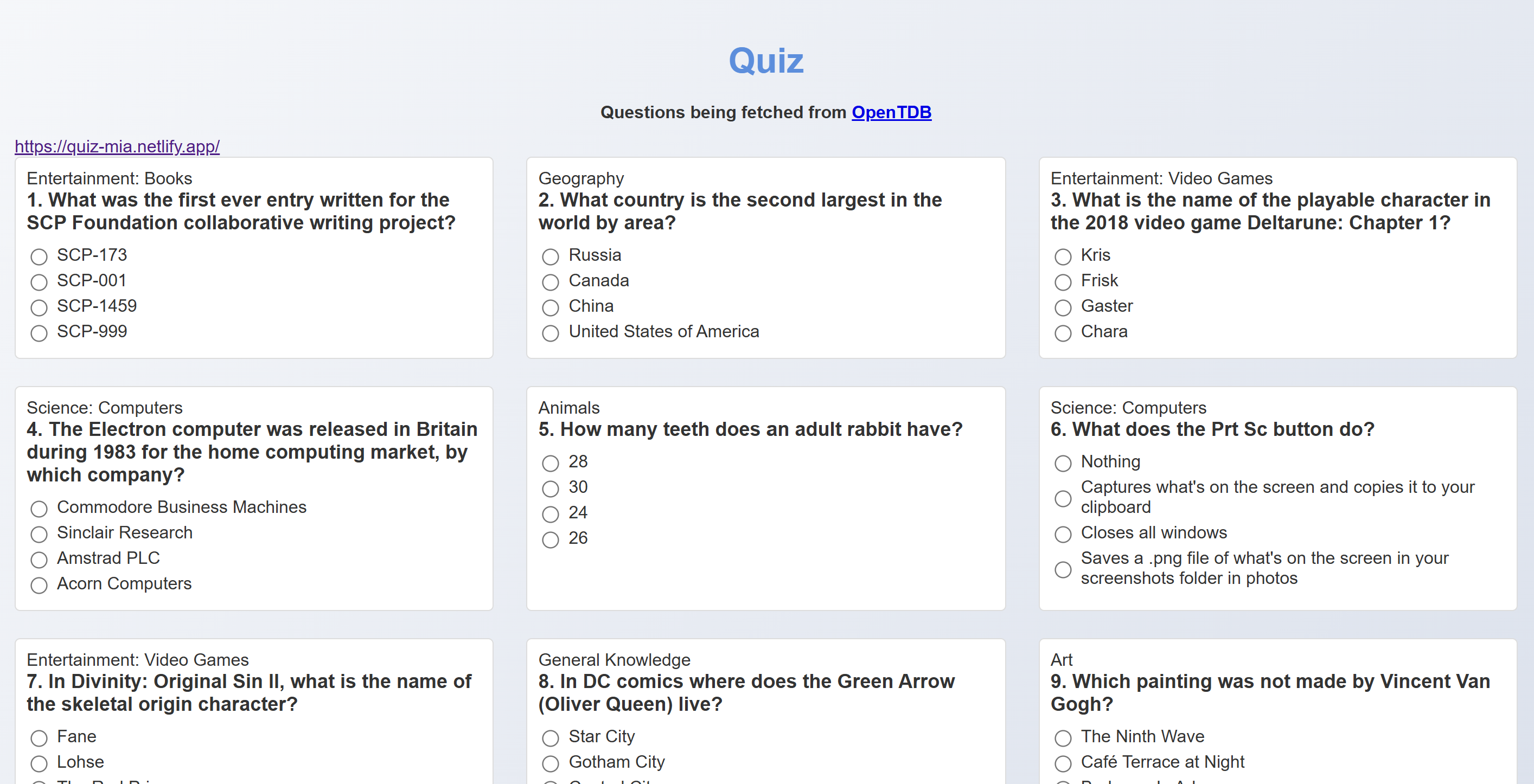Select Canada as the answer
Image resolution: width=1534 pixels, height=784 pixels.
pyautogui.click(x=550, y=282)
